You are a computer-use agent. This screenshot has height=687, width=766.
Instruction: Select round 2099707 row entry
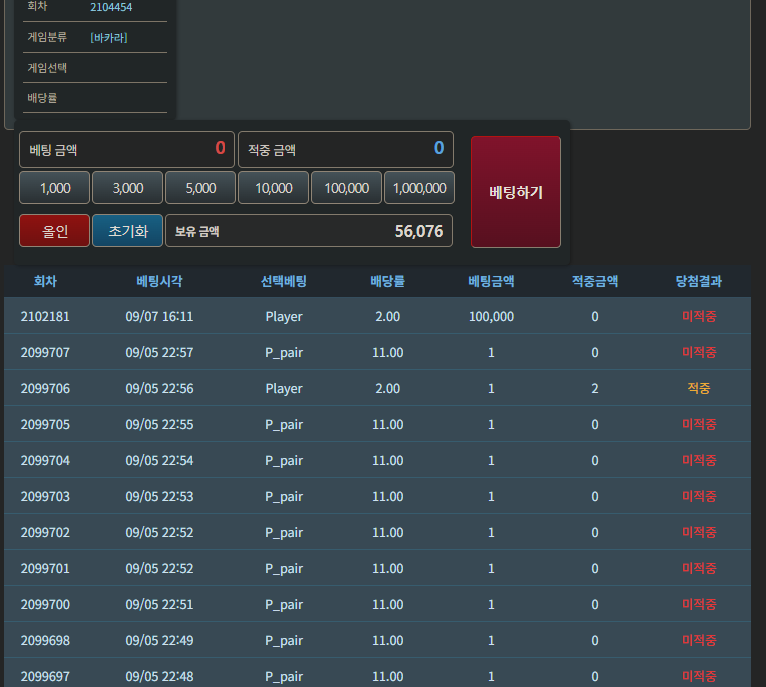45,352
